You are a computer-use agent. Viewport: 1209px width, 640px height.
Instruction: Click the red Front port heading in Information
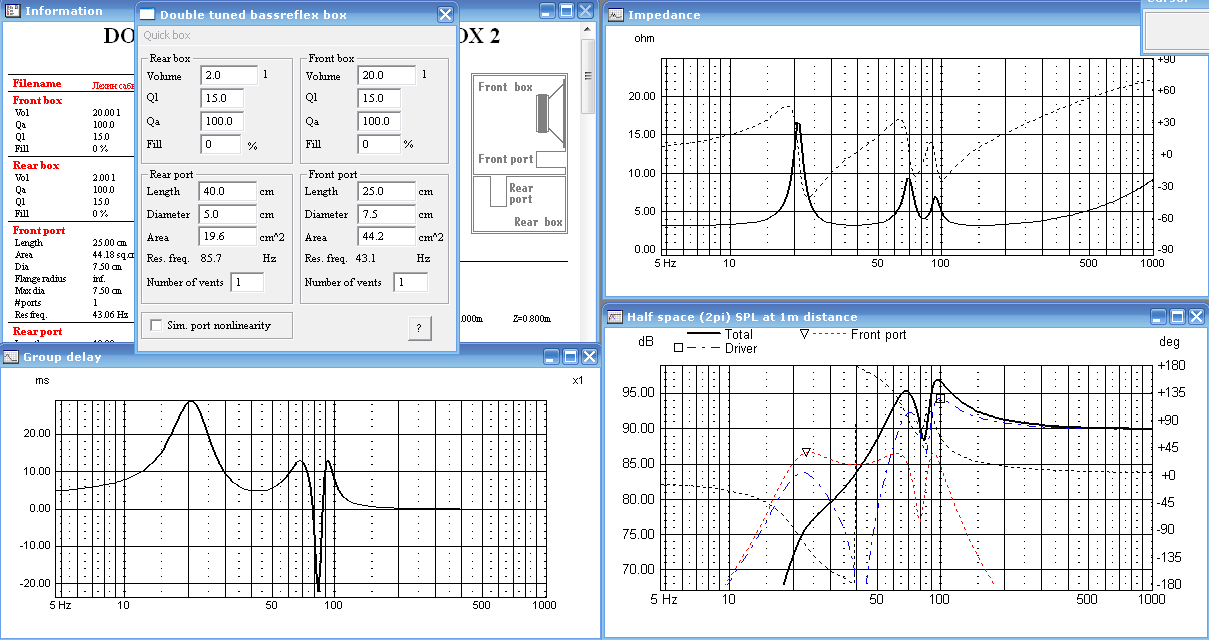(x=38, y=231)
